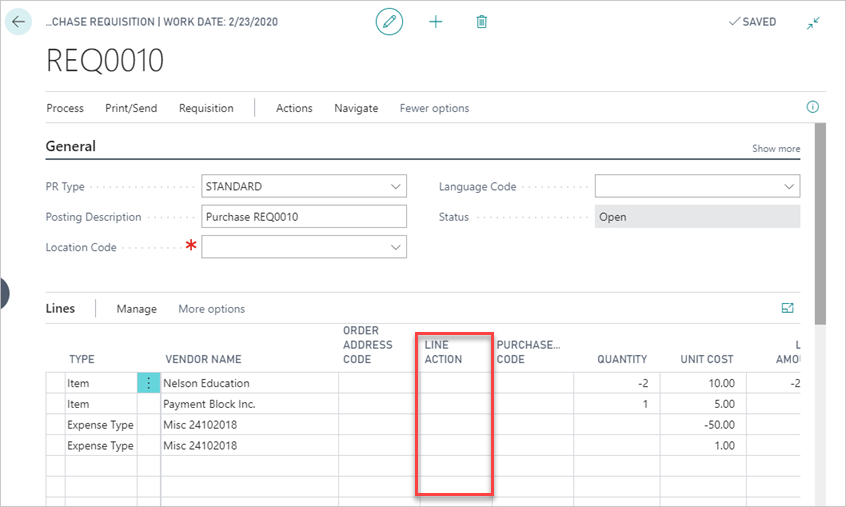This screenshot has height=507, width=846.
Task: Open the Print/Send menu
Action: [x=131, y=108]
